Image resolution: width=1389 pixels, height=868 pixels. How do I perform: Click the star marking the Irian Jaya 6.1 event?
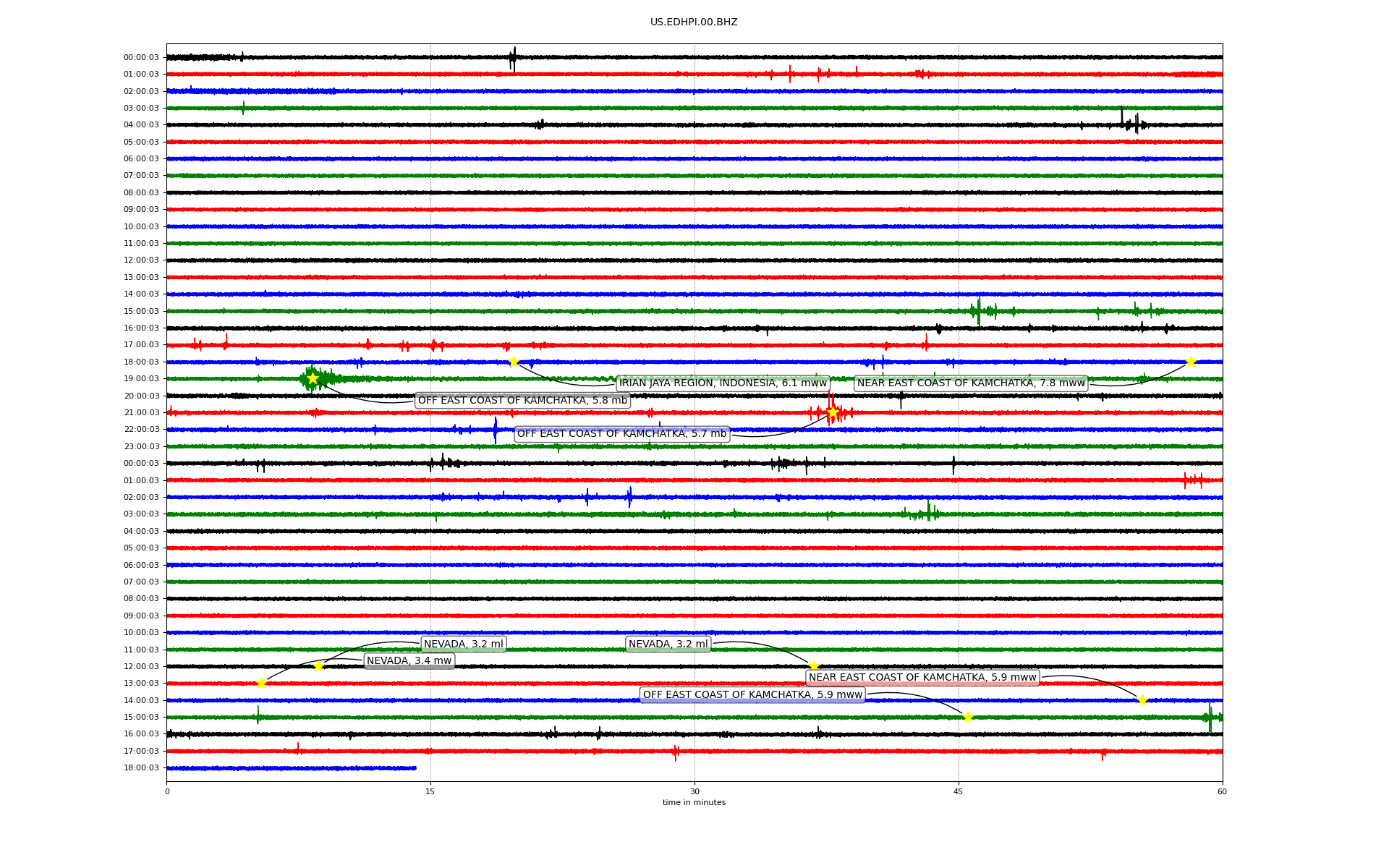point(514,362)
